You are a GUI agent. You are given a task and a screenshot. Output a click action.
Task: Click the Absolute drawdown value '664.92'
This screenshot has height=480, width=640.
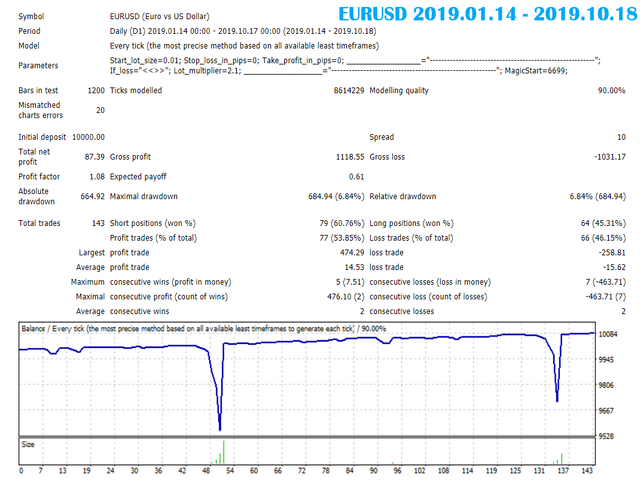[x=93, y=196]
